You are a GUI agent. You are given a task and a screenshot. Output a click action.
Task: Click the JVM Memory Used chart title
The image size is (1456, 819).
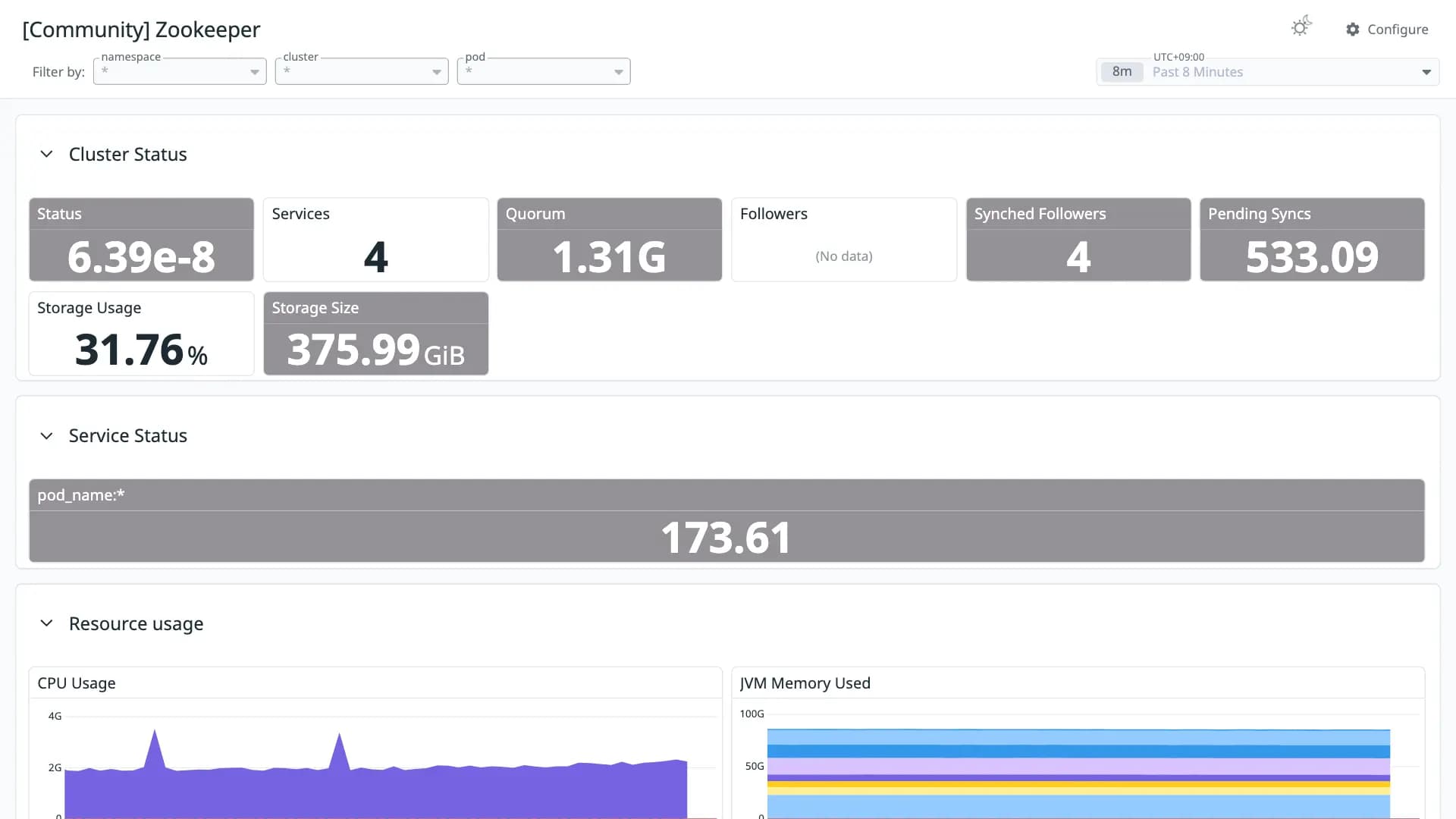[x=805, y=683]
